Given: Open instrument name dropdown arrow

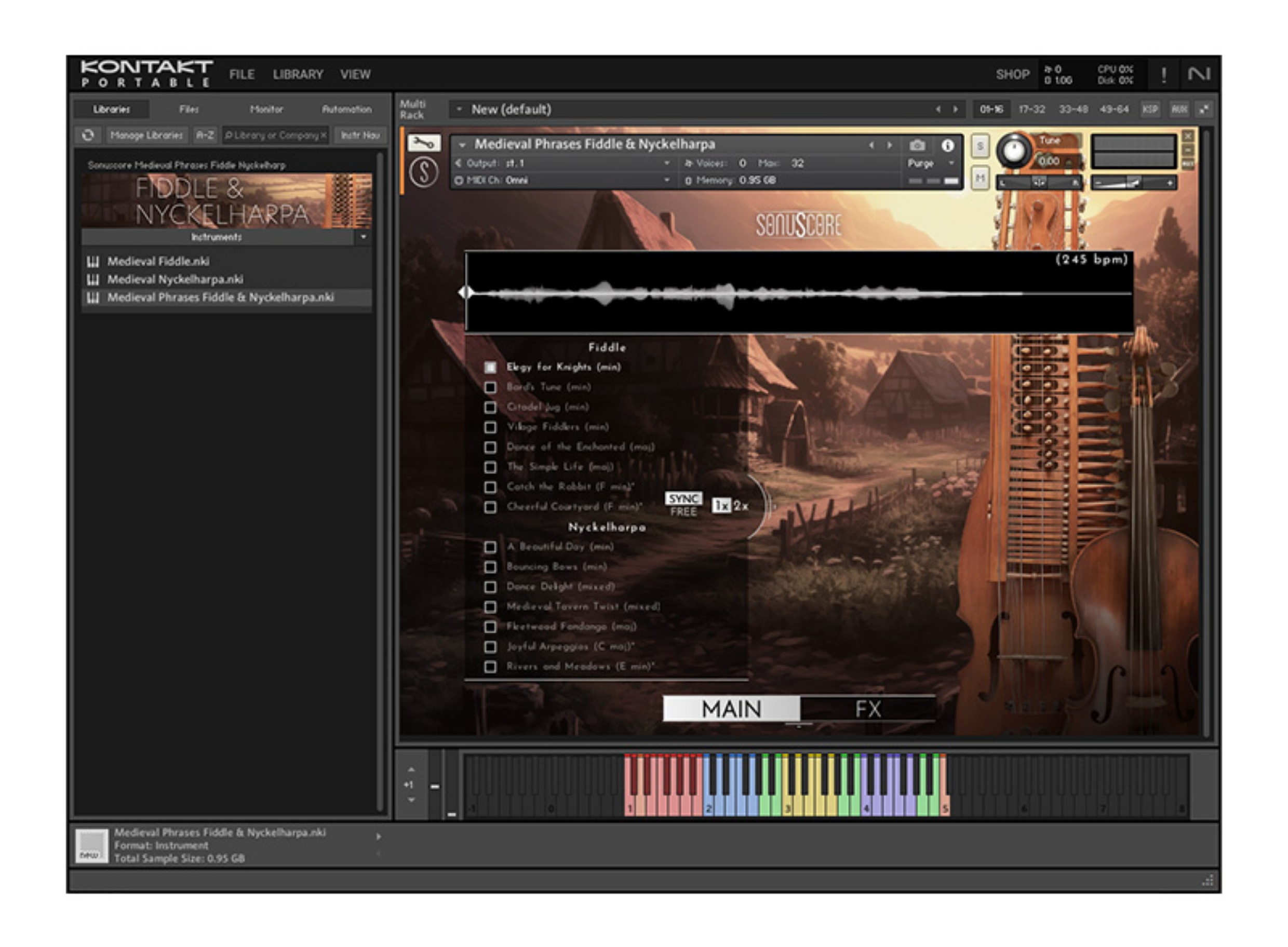Looking at the screenshot, I should tap(462, 145).
